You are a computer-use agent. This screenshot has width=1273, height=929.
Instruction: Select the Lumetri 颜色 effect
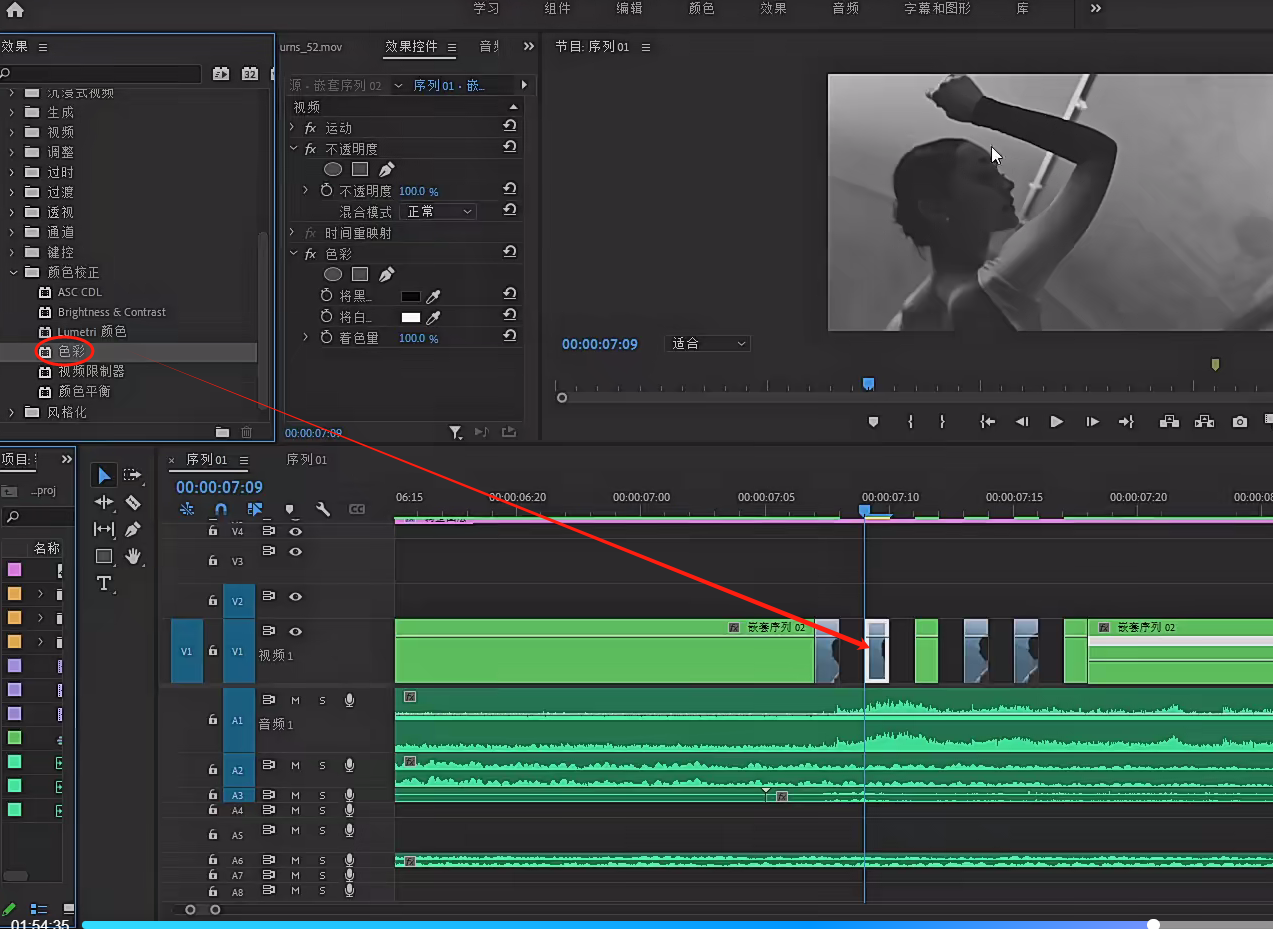pos(91,332)
